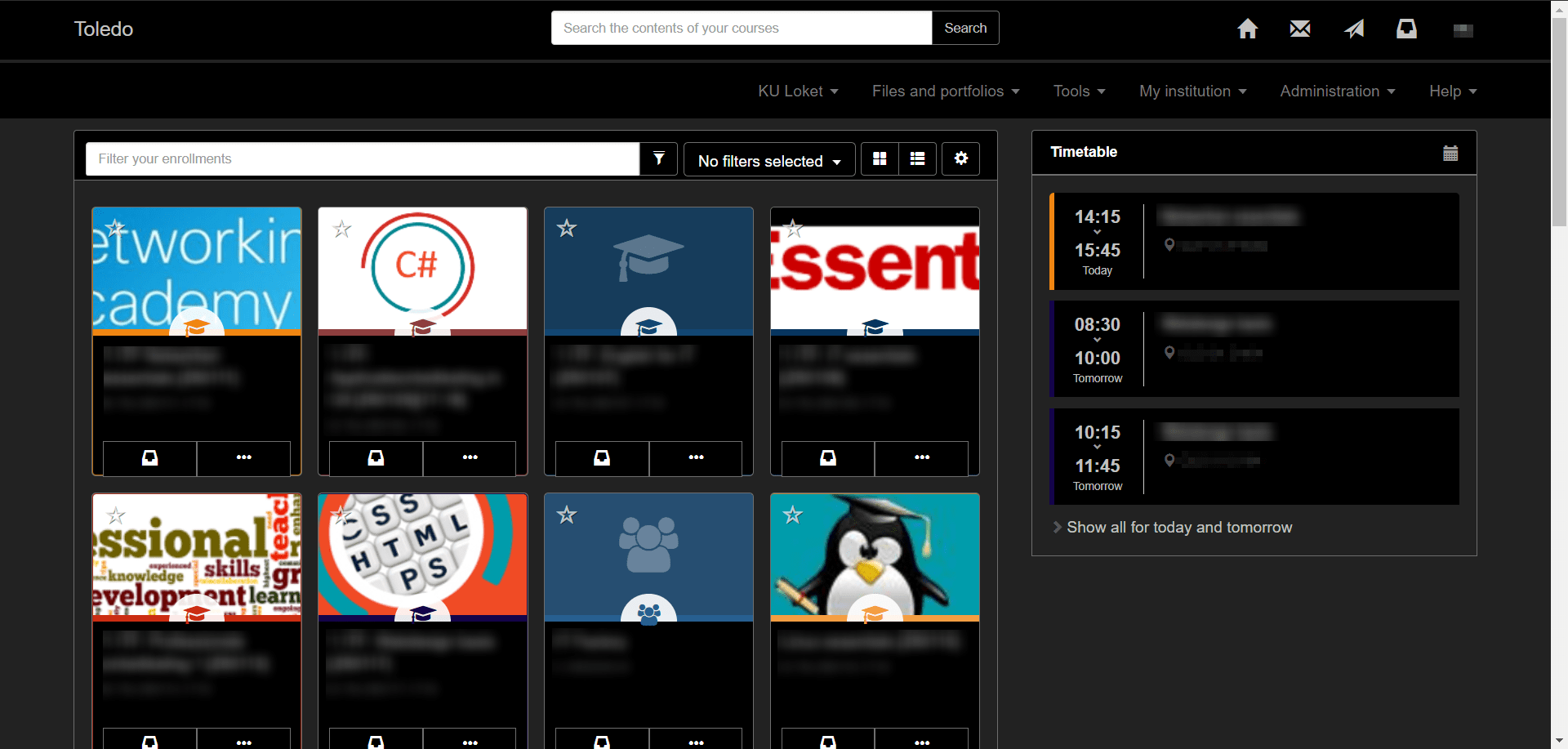Click the Search button
This screenshot has width=1568, height=749.
(964, 28)
